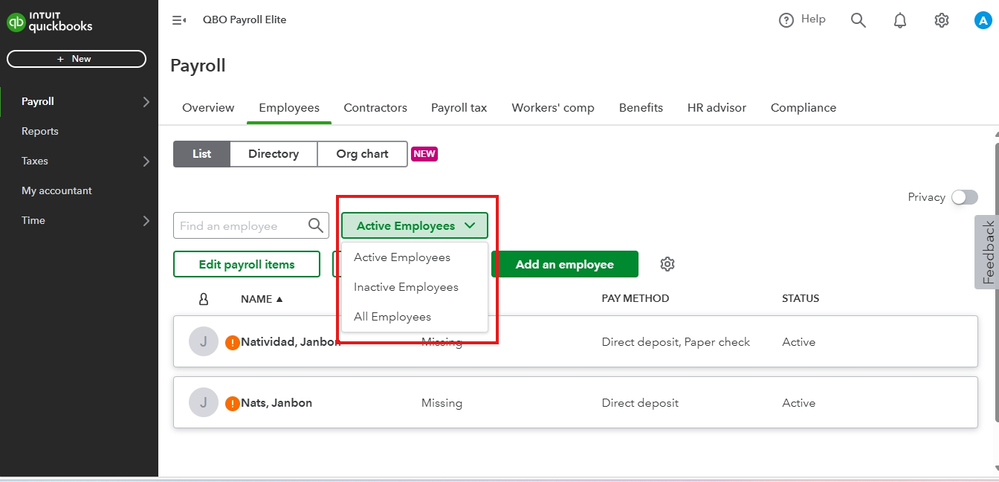Open the Active Employees filter dropdown
The width and height of the screenshot is (999, 482).
pyautogui.click(x=414, y=226)
